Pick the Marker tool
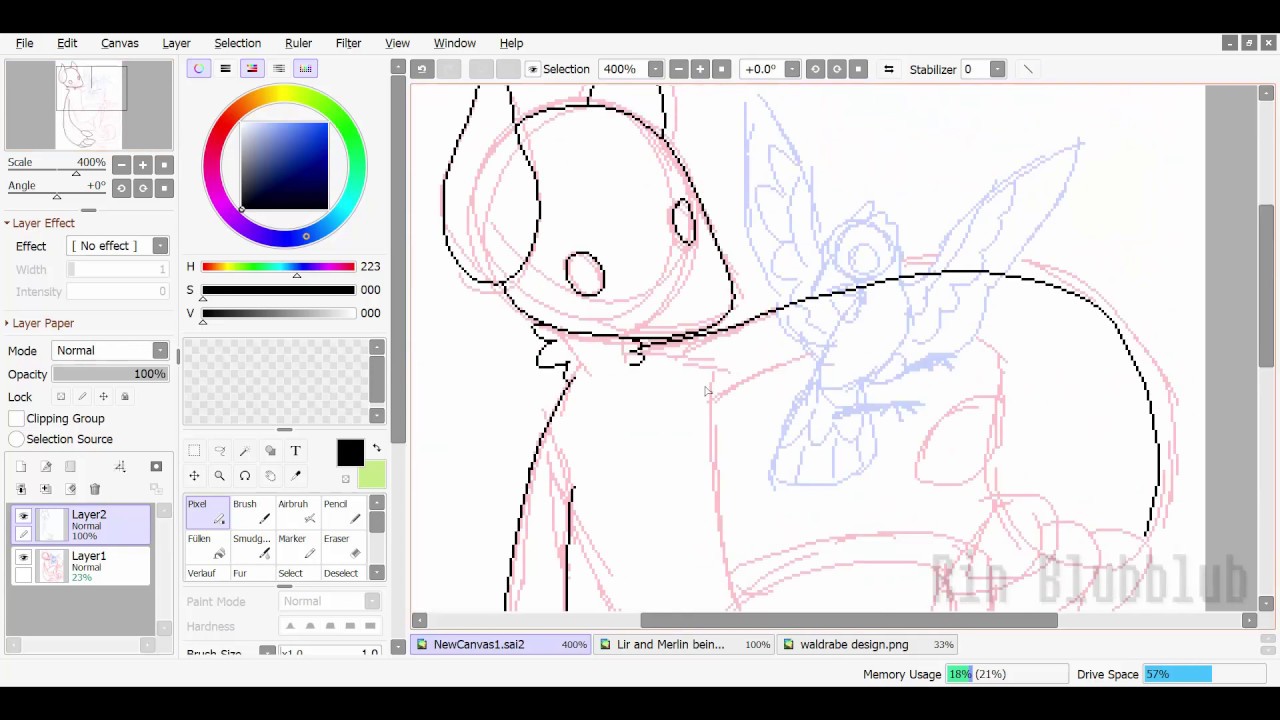This screenshot has width=1280, height=720. click(x=297, y=546)
